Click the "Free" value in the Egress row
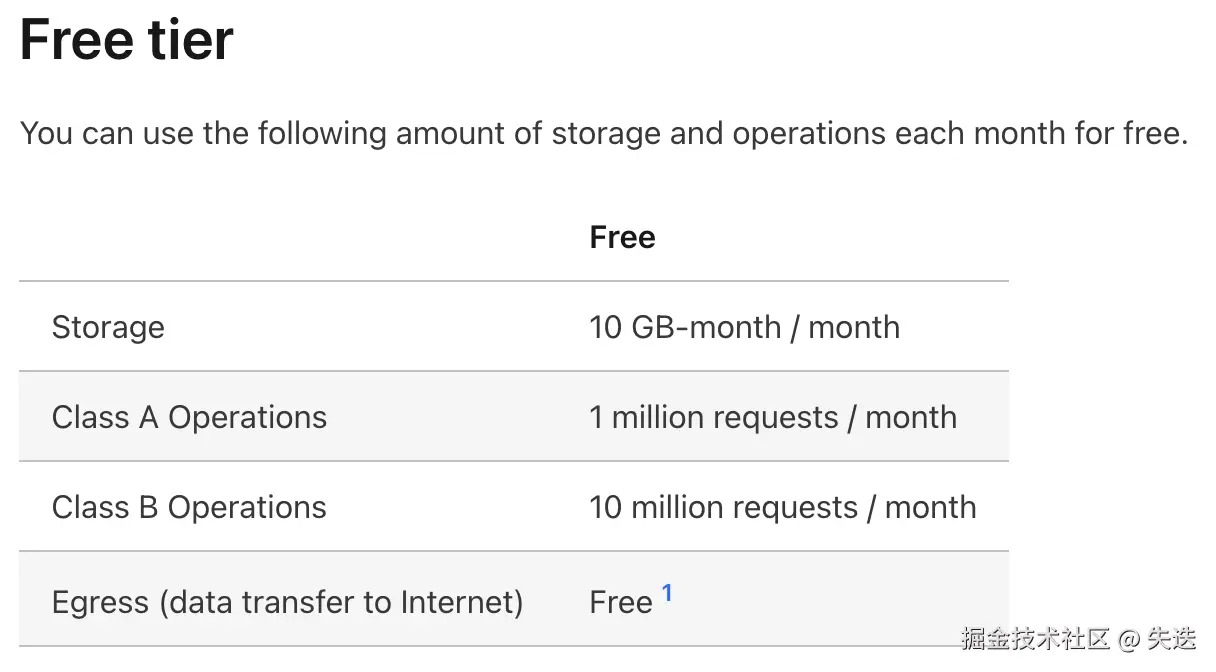Screen dimensions: 1216x672 [x=621, y=602]
